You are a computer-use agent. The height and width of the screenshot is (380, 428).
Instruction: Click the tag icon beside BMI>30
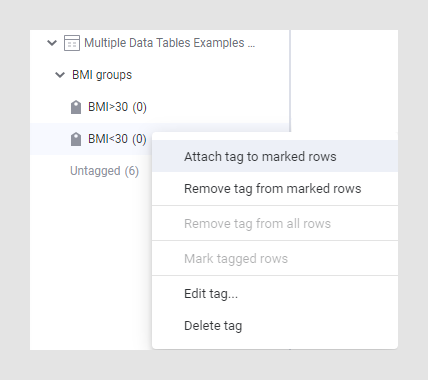(x=76, y=107)
